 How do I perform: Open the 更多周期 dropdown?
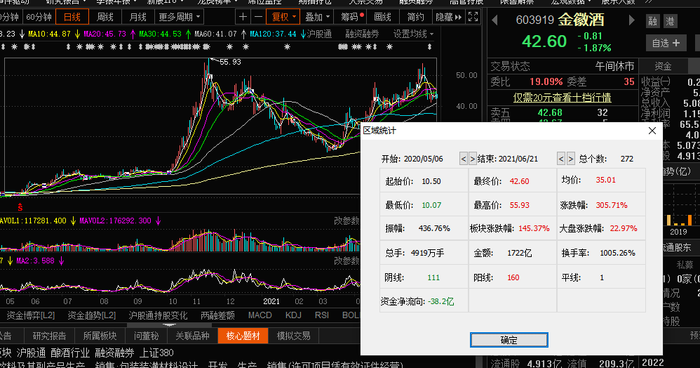click(179, 17)
